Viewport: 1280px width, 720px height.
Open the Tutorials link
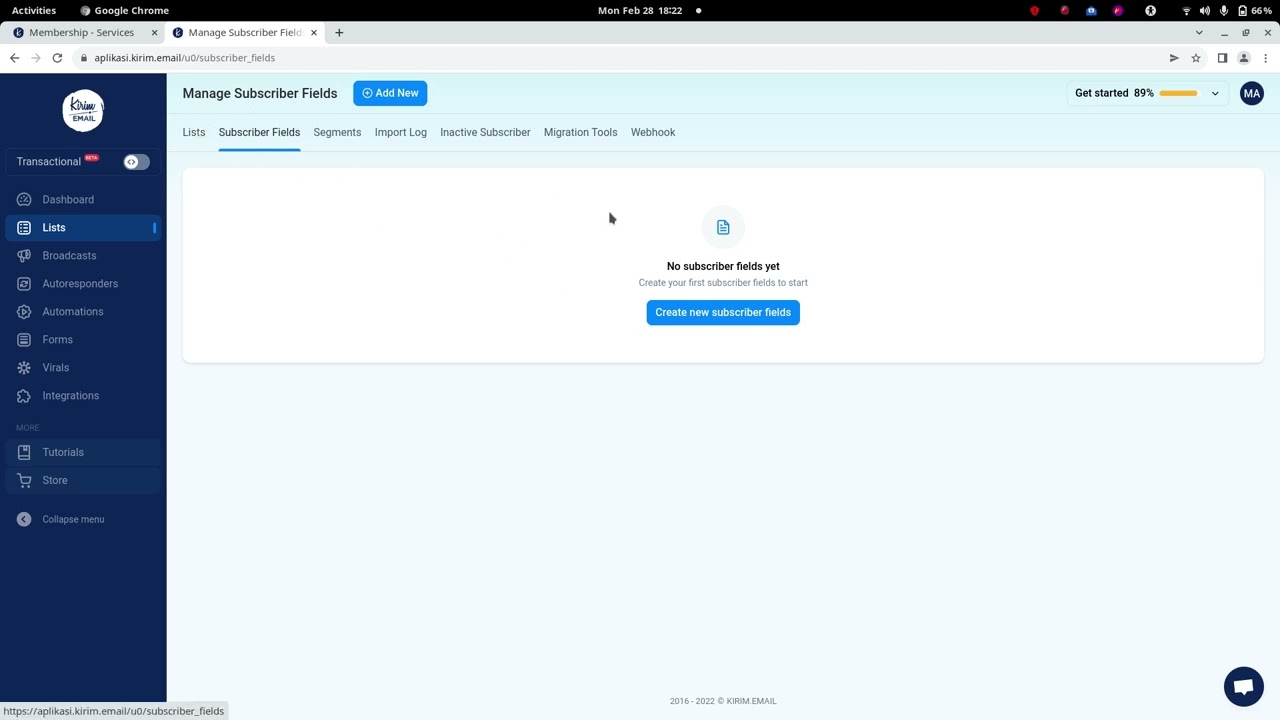(x=63, y=453)
